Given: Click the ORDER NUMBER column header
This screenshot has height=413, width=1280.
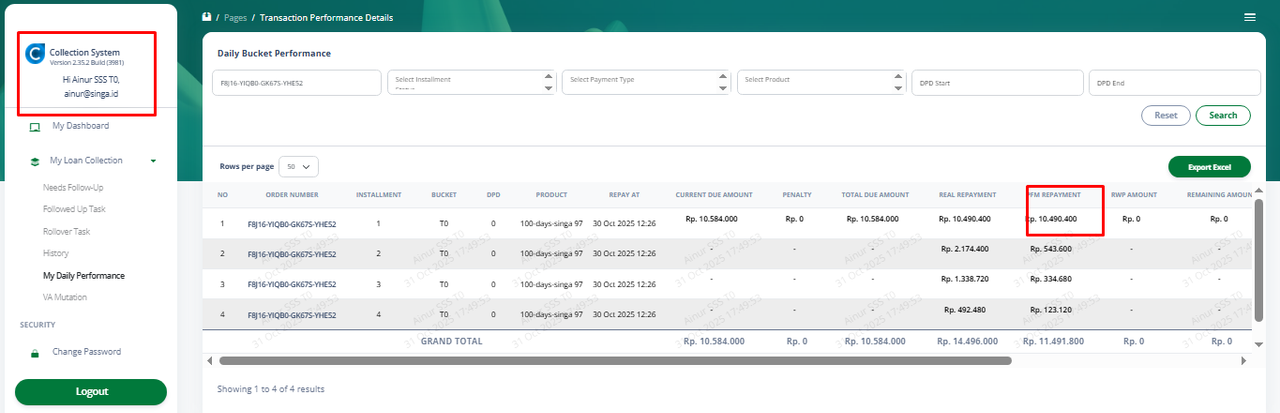Looking at the screenshot, I should (292, 195).
